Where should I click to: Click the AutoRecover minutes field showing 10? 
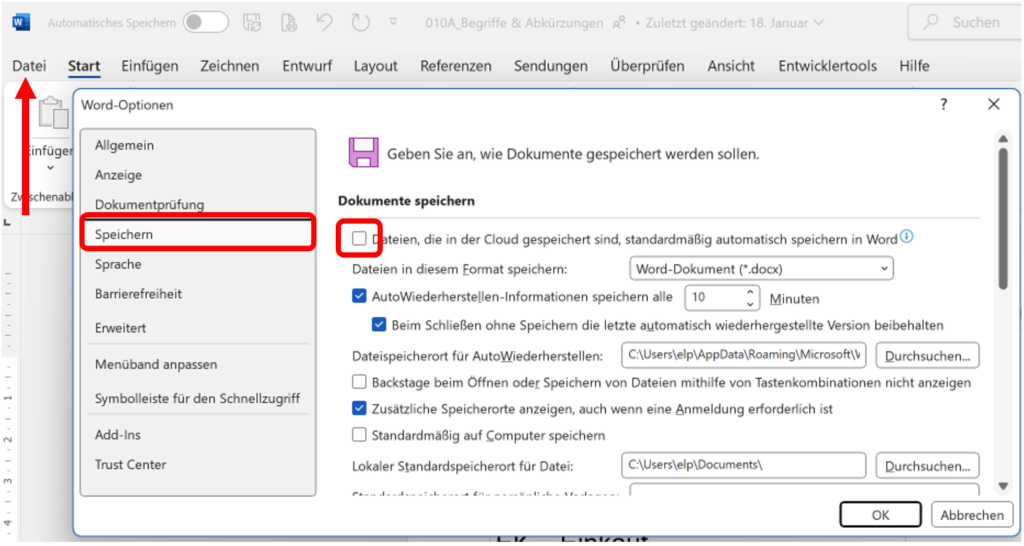(x=713, y=297)
